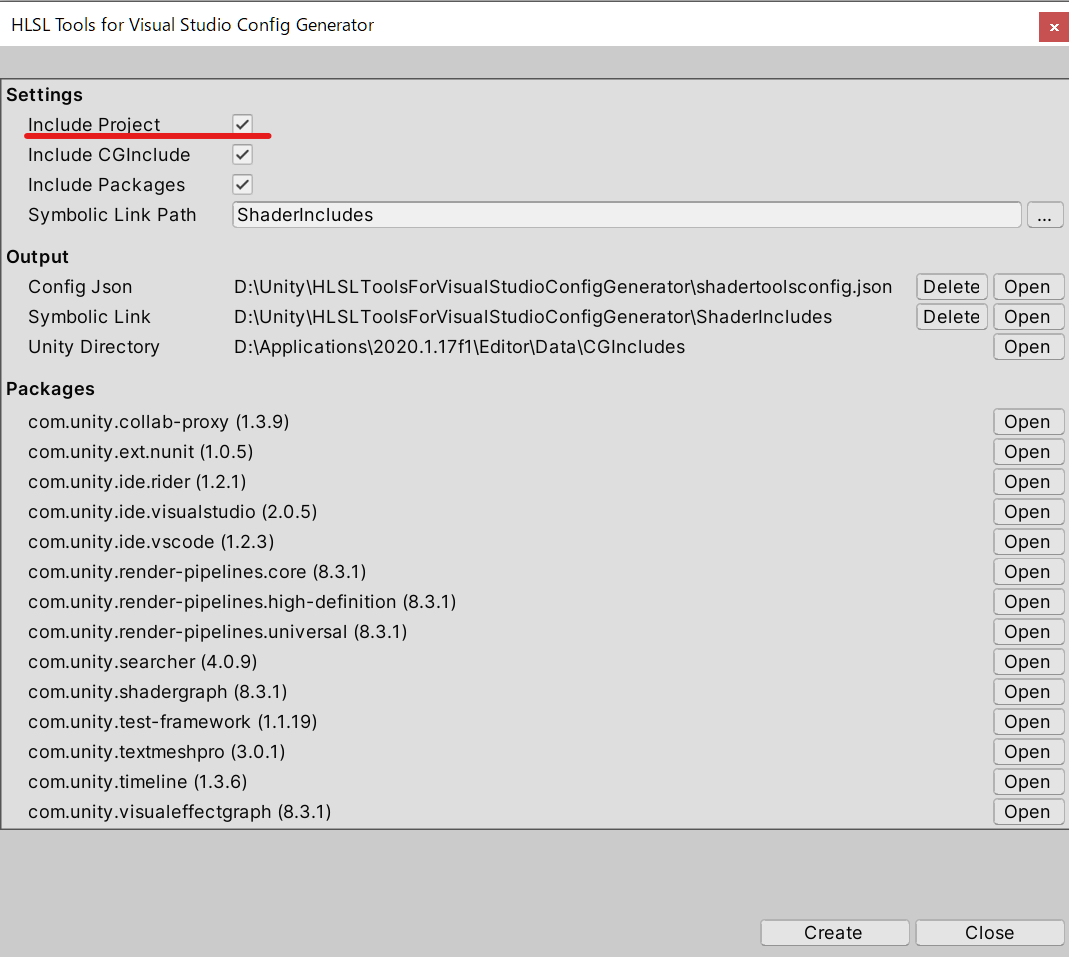Delete the Symbolic Link output
This screenshot has height=957, width=1069.
pyautogui.click(x=951, y=317)
